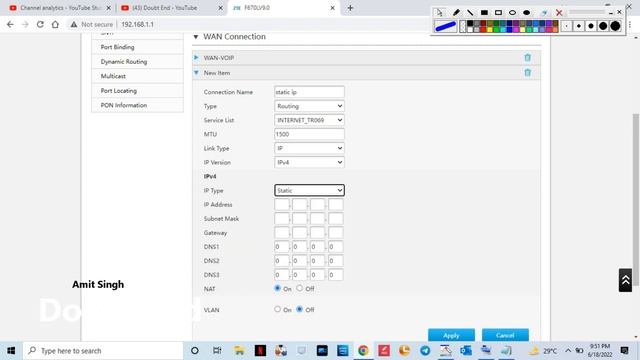Turn NAT On
Screen dimensions: 640x360
click(278, 288)
